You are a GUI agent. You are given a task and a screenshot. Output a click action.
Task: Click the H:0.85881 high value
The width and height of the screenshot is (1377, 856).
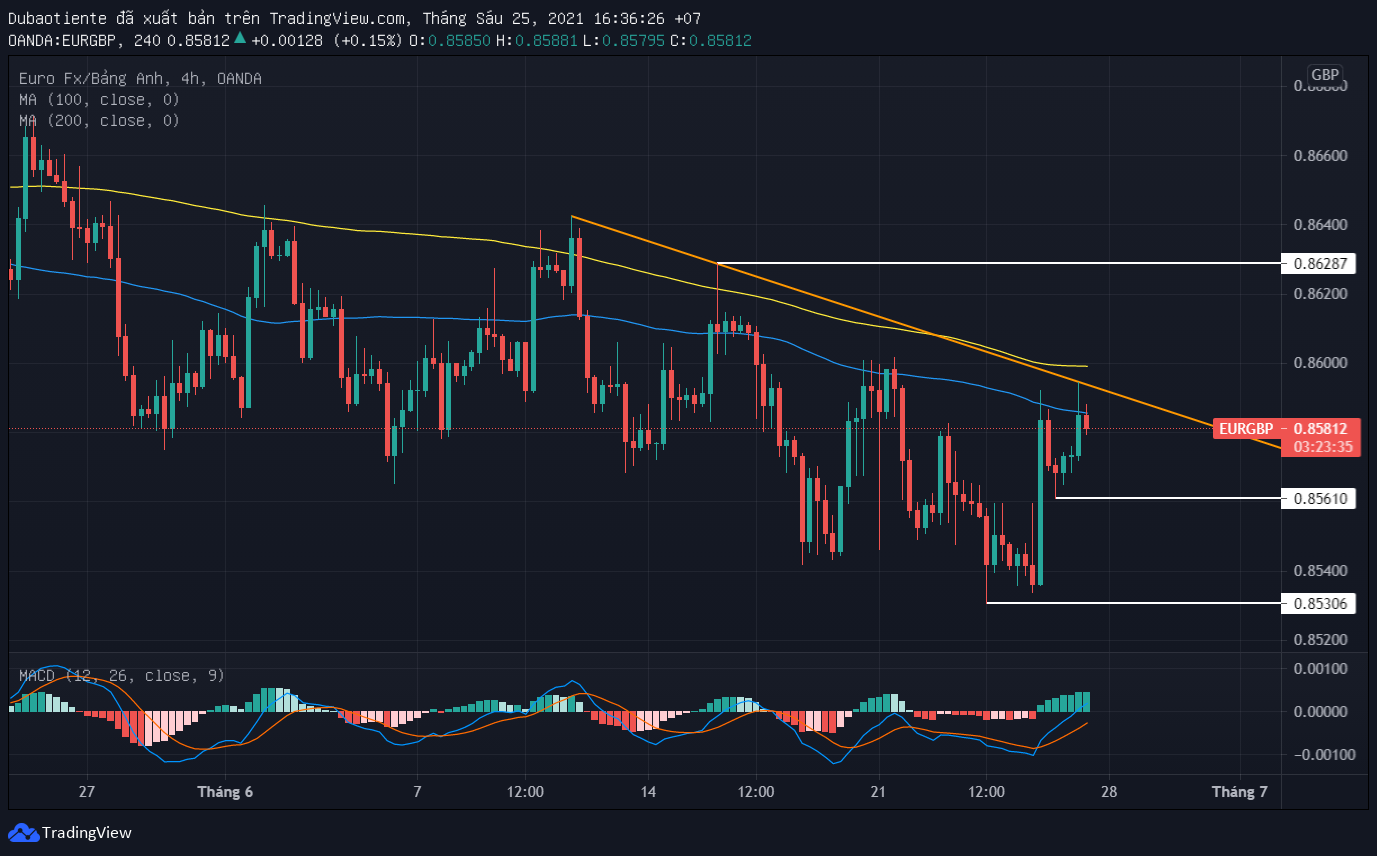pyautogui.click(x=538, y=40)
